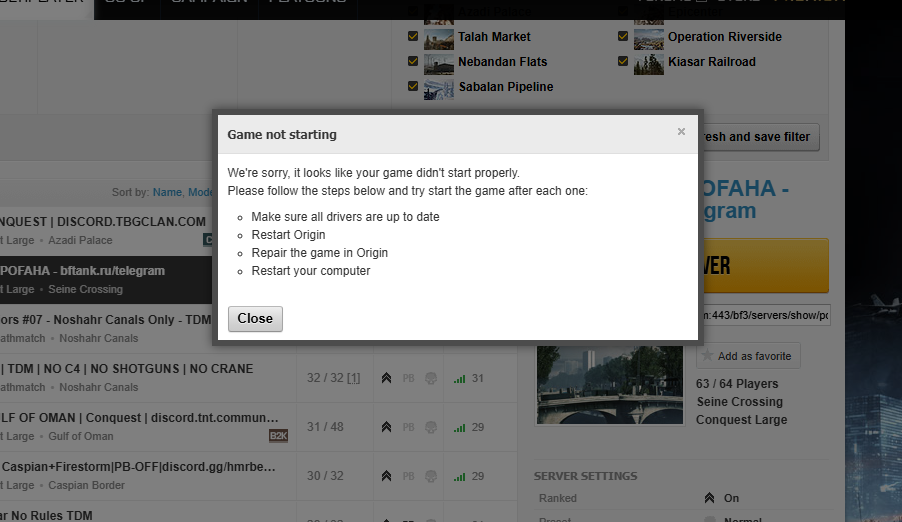Select the Caspian+Firestorm PB-OFF server
Image resolution: width=902 pixels, height=522 pixels.
coord(148,475)
